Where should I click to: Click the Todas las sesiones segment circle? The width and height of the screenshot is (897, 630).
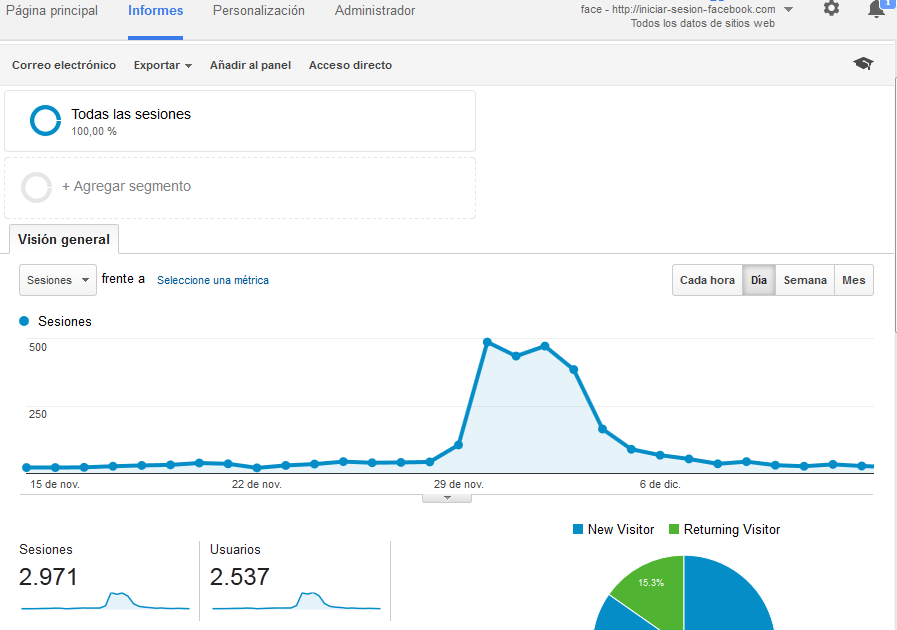click(x=45, y=121)
